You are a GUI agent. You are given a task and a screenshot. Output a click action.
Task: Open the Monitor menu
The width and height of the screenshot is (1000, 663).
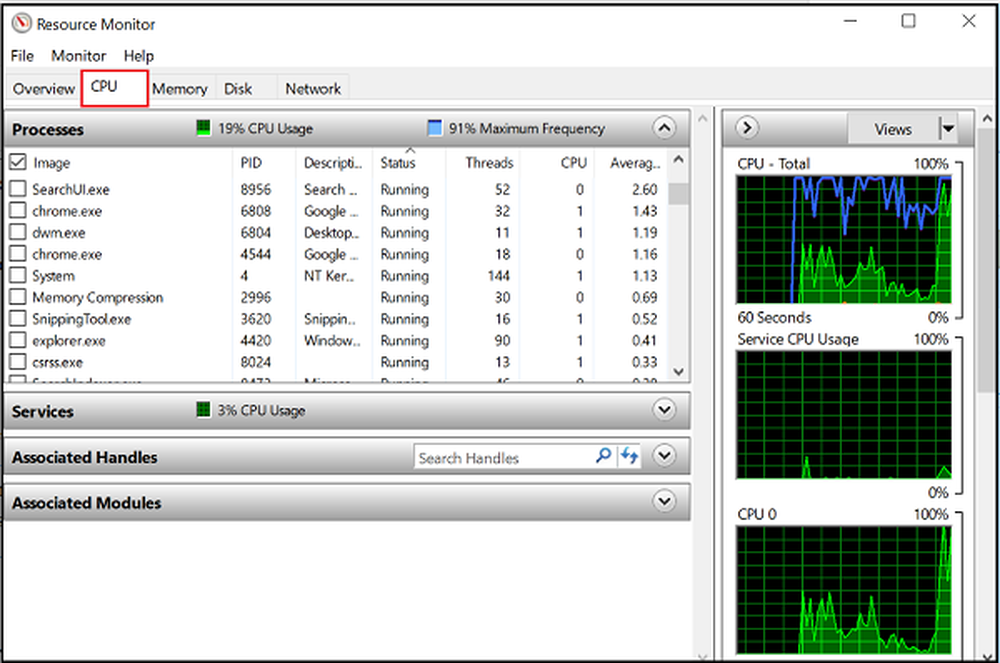79,56
